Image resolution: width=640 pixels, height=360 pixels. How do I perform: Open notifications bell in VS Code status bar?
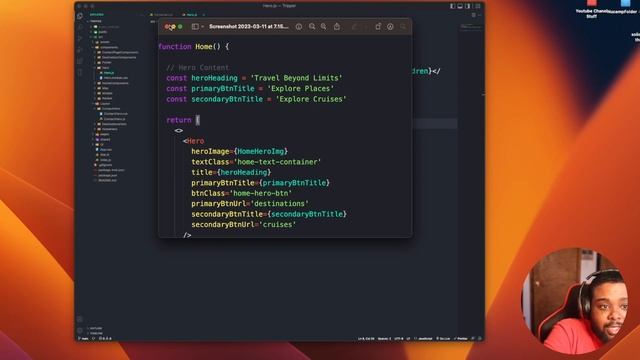tap(480, 338)
